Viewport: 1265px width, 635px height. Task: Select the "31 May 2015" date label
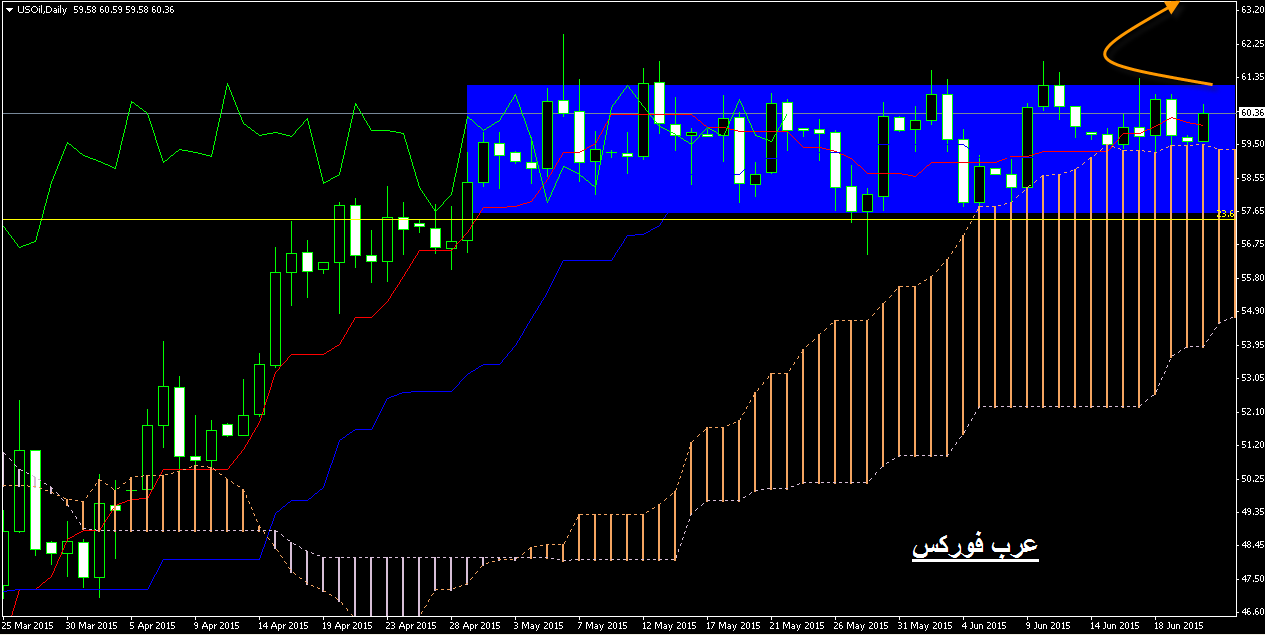tap(925, 627)
